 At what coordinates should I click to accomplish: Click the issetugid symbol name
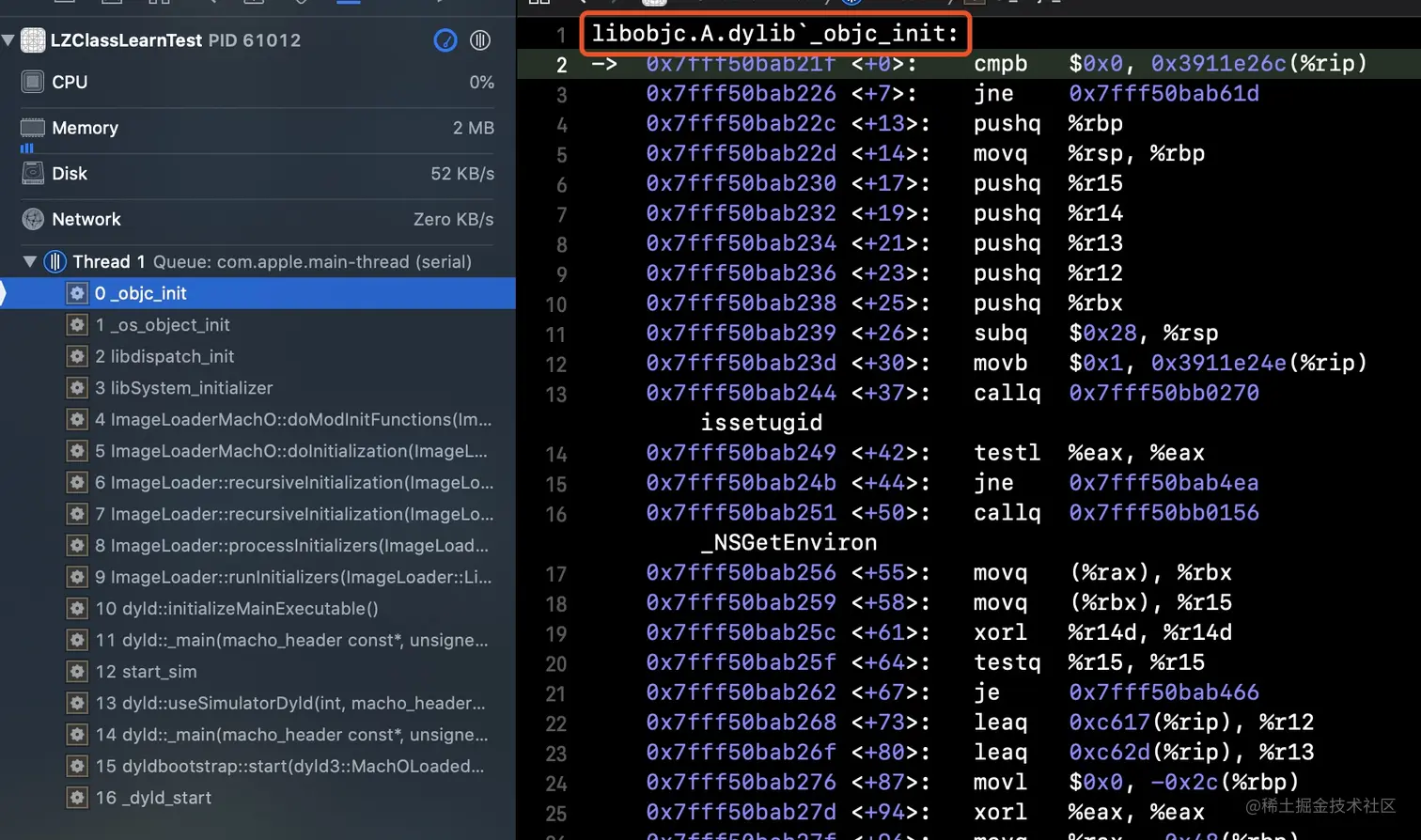pyautogui.click(x=761, y=423)
